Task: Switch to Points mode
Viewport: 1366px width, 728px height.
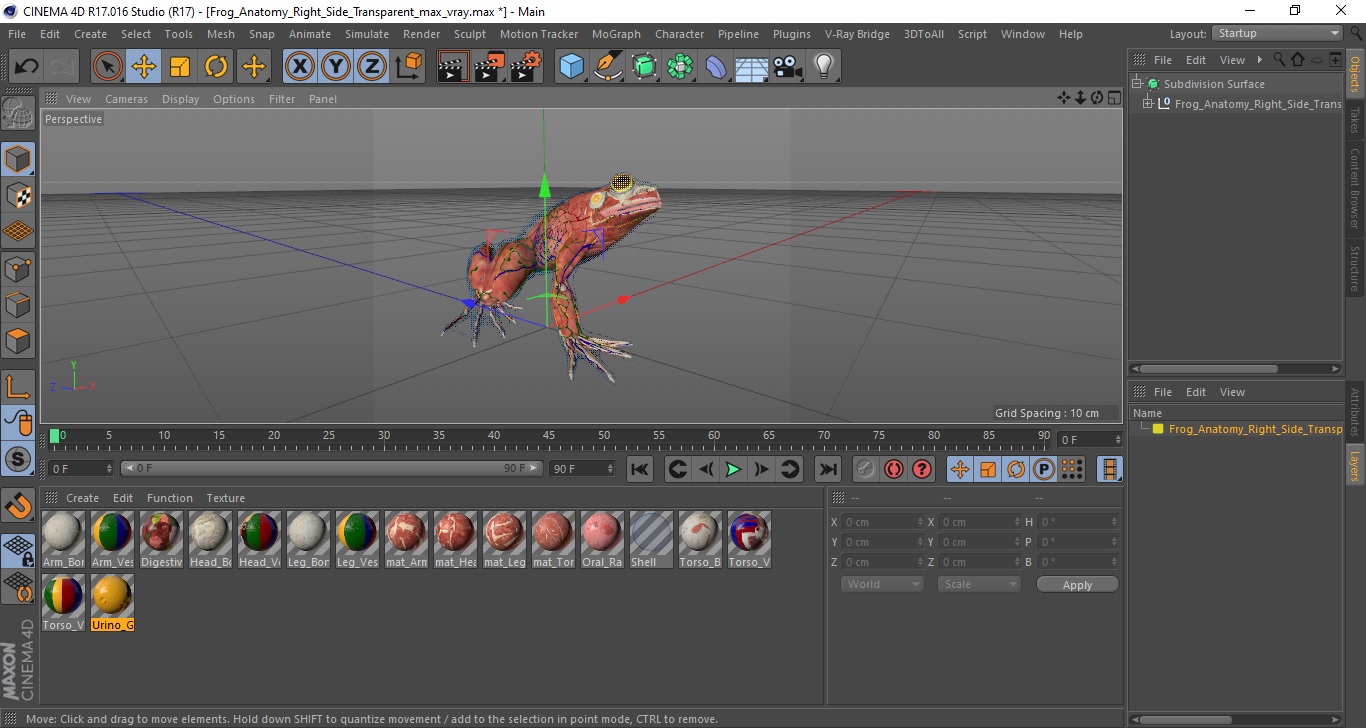Action: click(18, 268)
